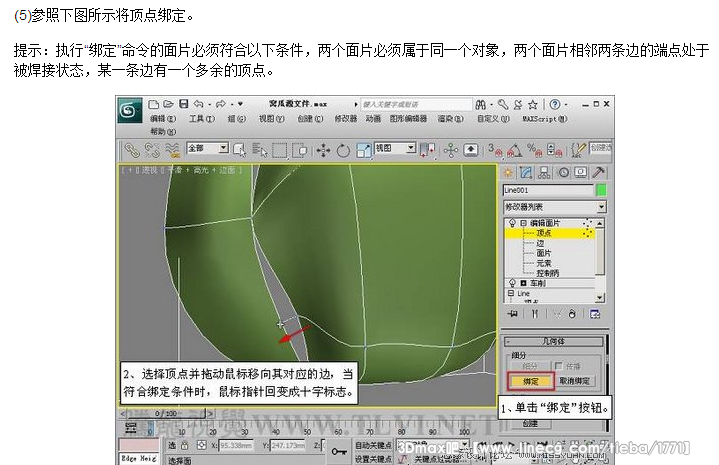Click the Undo arrow icon
The width and height of the screenshot is (719, 465).
point(198,104)
